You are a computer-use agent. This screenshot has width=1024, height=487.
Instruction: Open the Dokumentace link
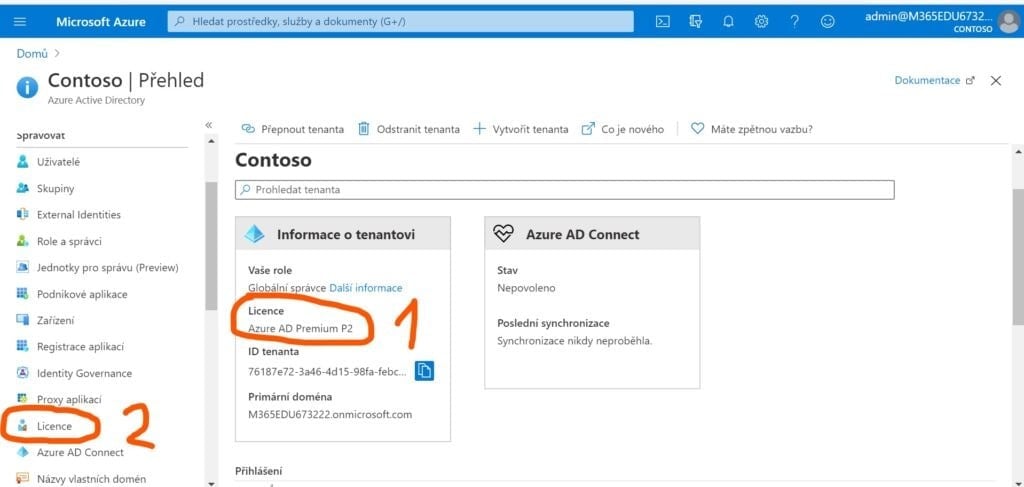pyautogui.click(x=935, y=80)
